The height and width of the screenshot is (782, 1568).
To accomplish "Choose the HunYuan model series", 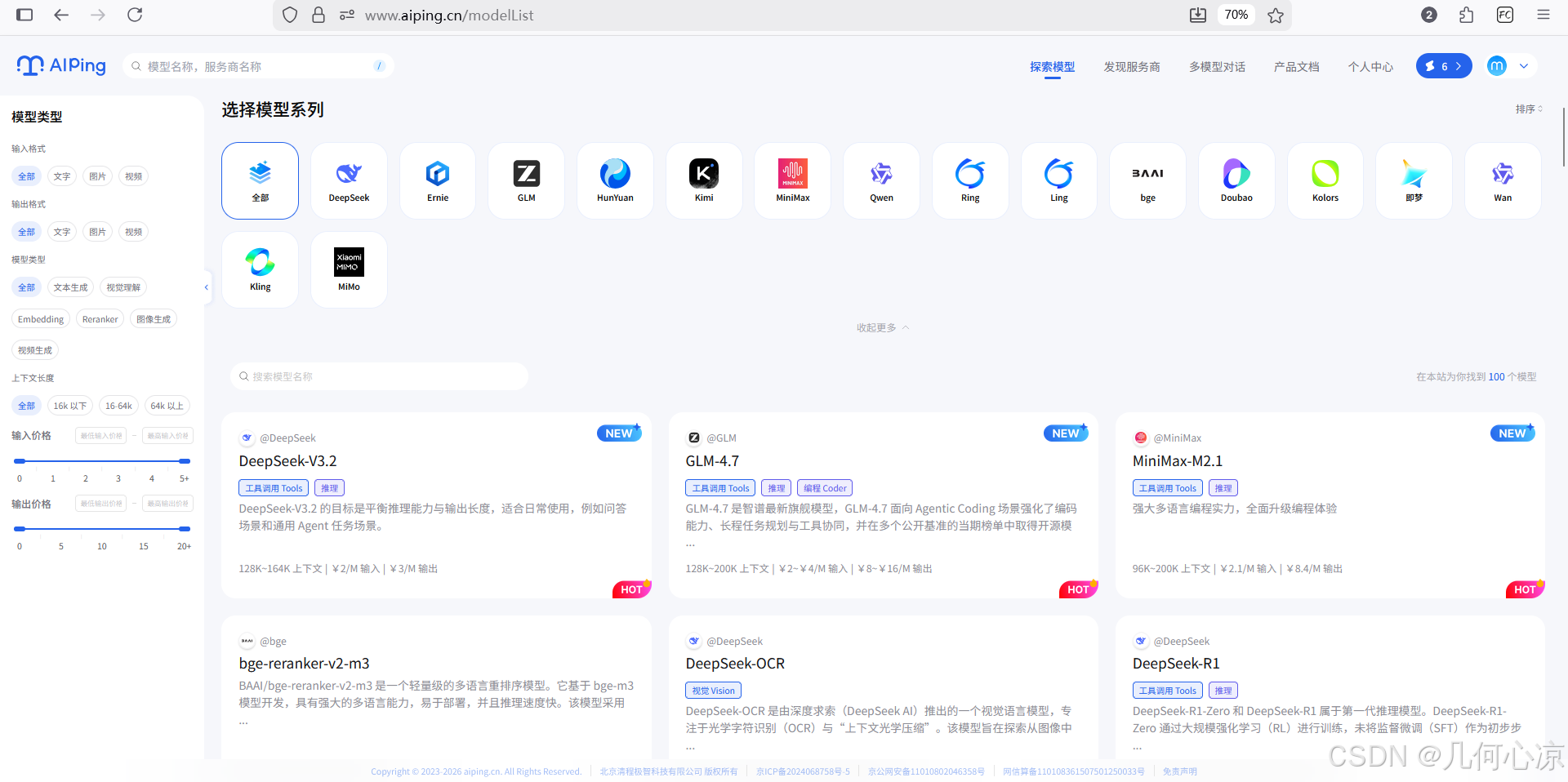I will tap(615, 180).
